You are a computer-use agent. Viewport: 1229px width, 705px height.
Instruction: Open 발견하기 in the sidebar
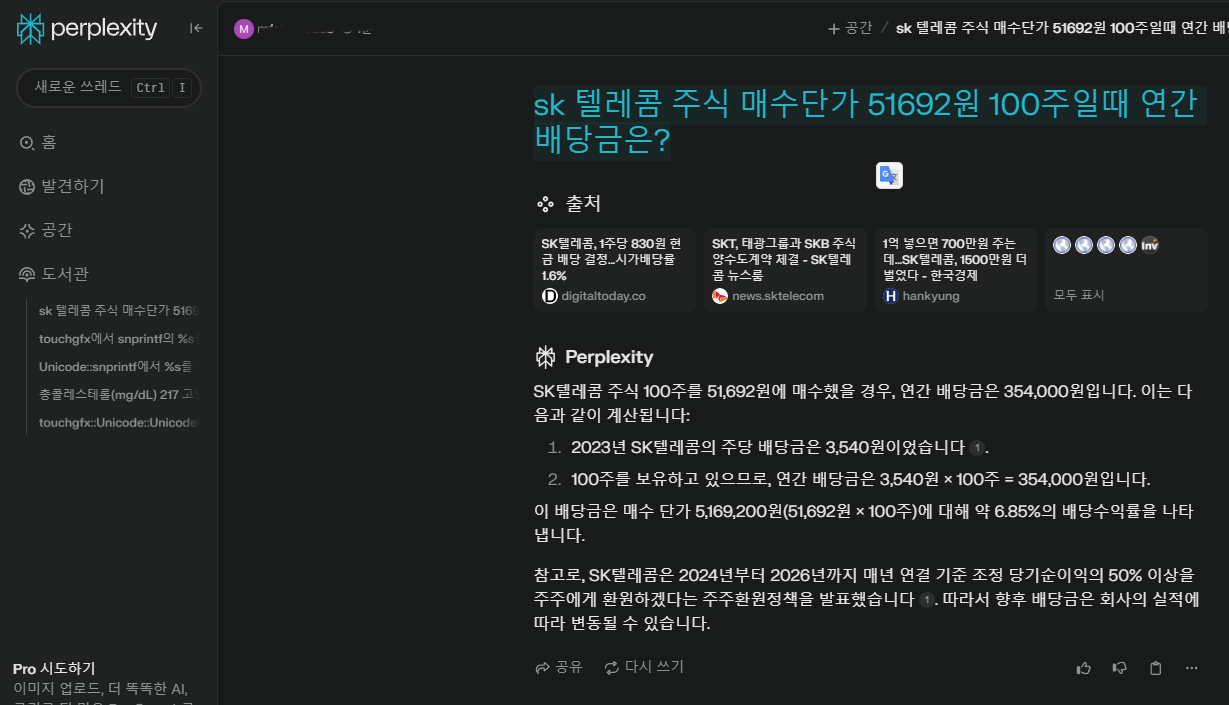tap(62, 186)
